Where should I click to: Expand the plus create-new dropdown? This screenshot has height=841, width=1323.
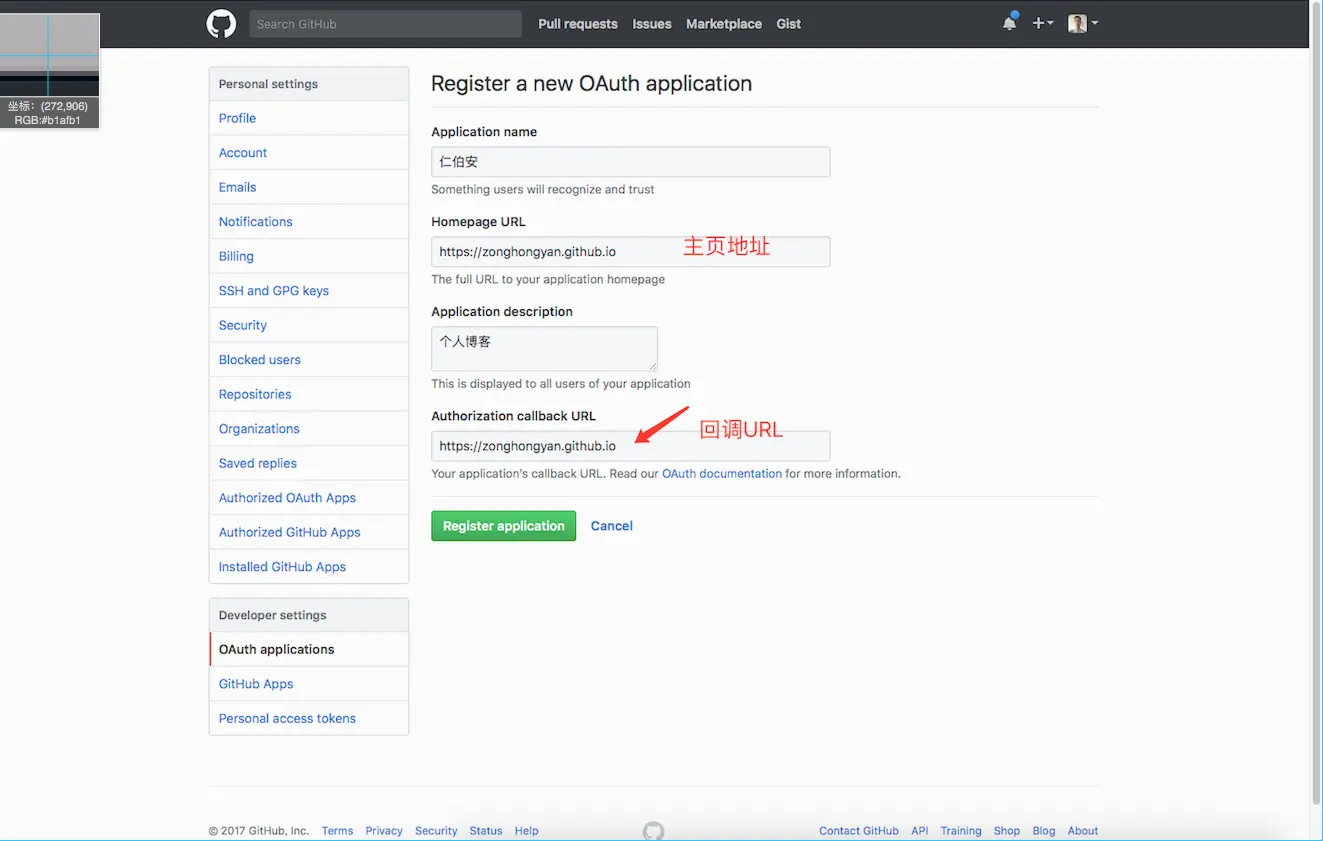[x=1043, y=23]
